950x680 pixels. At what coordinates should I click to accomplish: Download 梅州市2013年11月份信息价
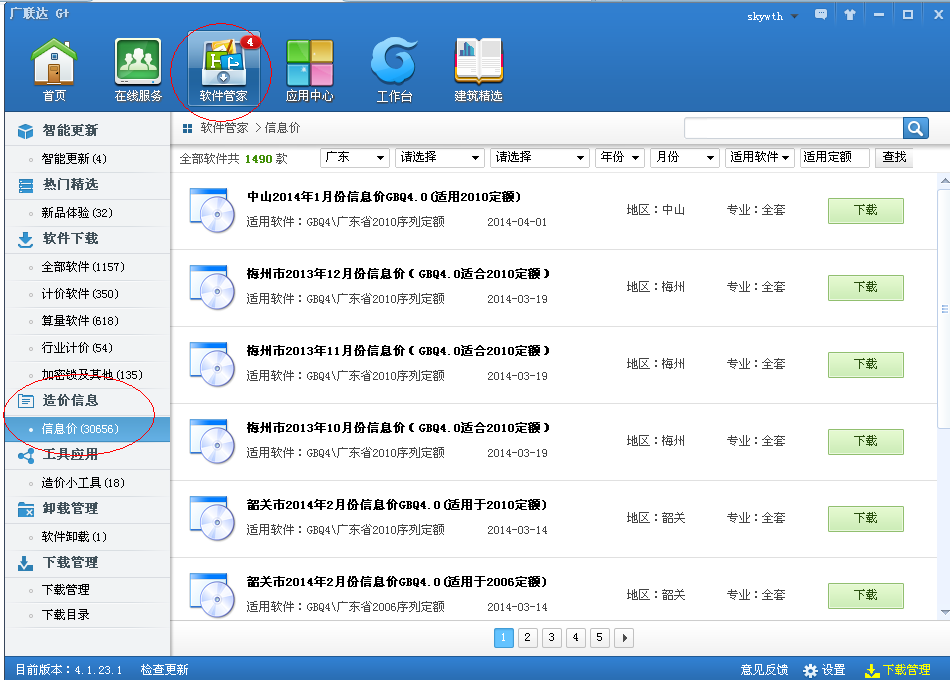click(866, 364)
